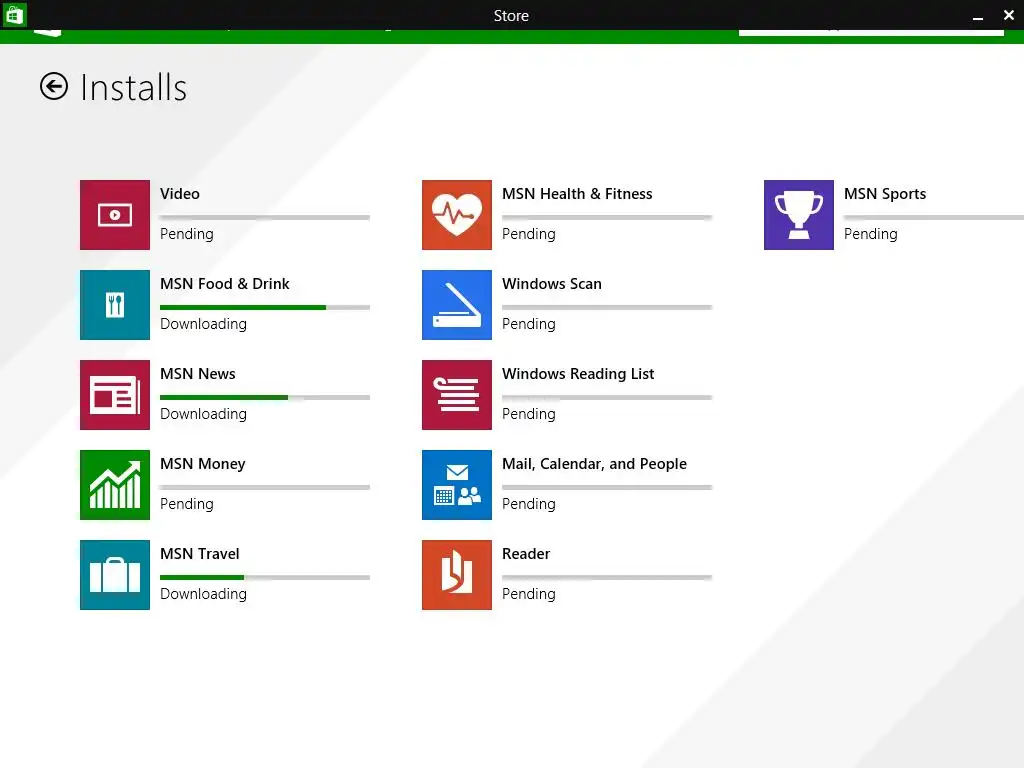Click the Reader pending progress bar
The image size is (1024, 768).
(607, 577)
